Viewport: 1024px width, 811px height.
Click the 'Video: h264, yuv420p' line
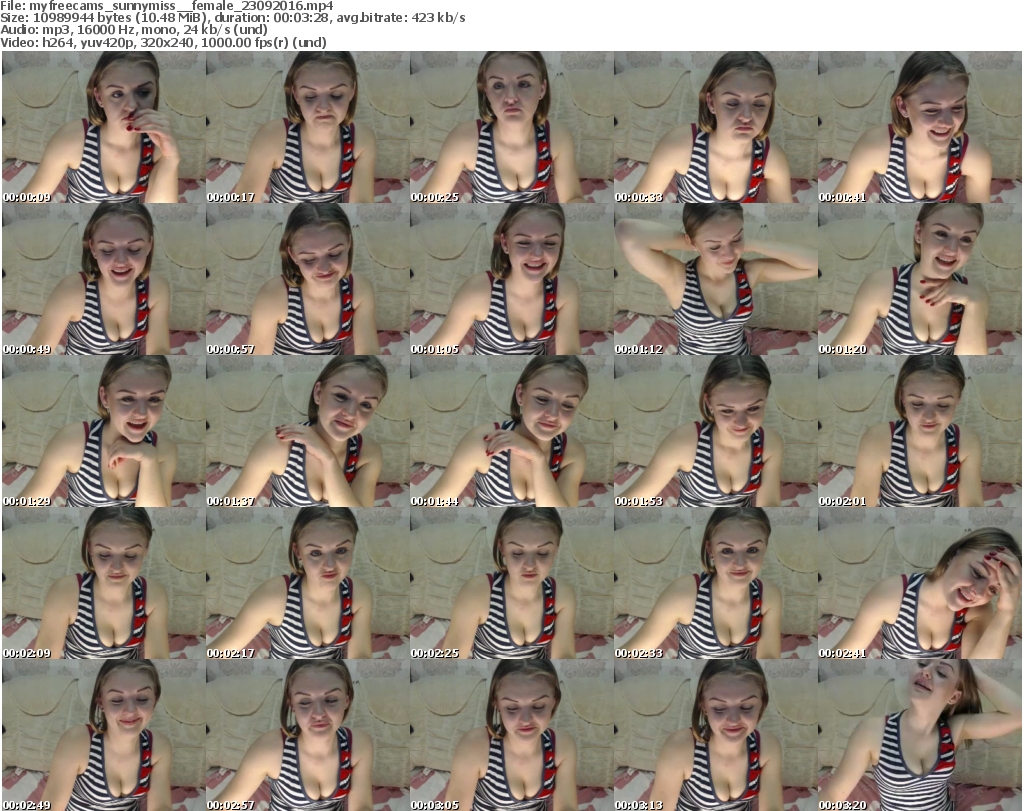(163, 42)
